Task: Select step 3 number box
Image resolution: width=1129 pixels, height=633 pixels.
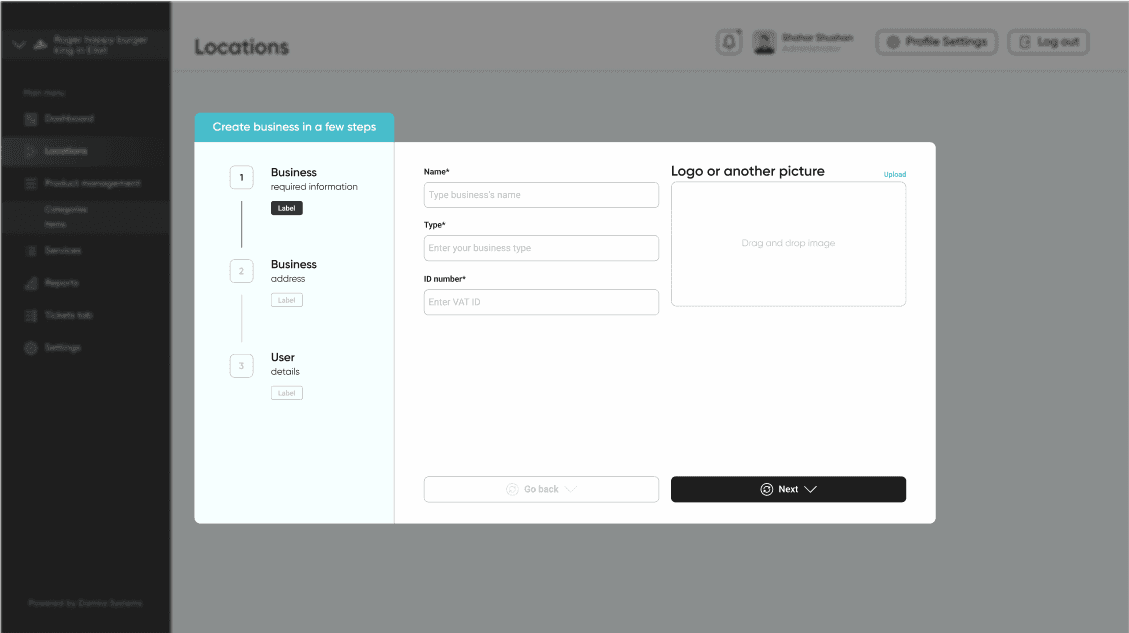Action: (x=241, y=366)
